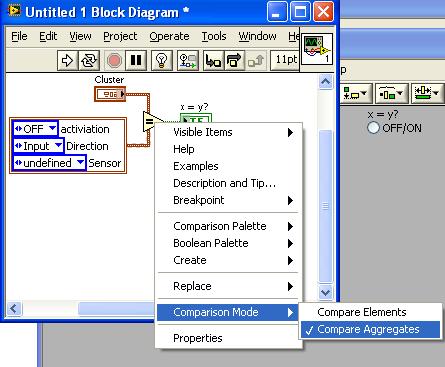Click vertical scrollbar down arrow
The width and height of the screenshot is (445, 367).
point(325,292)
